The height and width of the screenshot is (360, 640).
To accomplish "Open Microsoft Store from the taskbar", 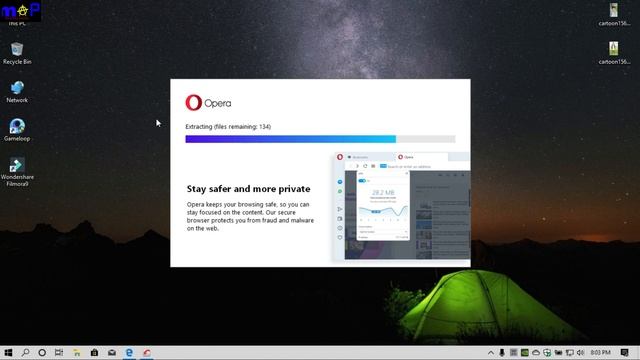I will click(94, 353).
